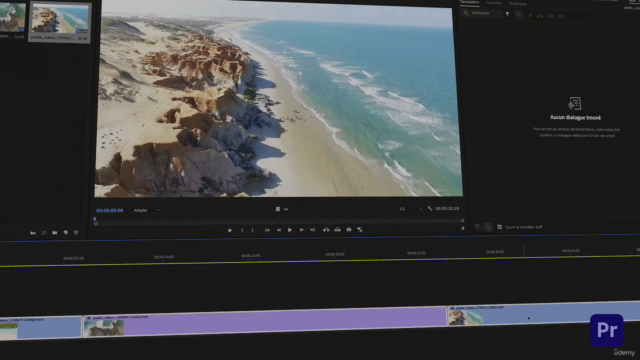Viewport: 640px width, 360px height.
Task: Open the comparison view icon
Action: pos(360,230)
